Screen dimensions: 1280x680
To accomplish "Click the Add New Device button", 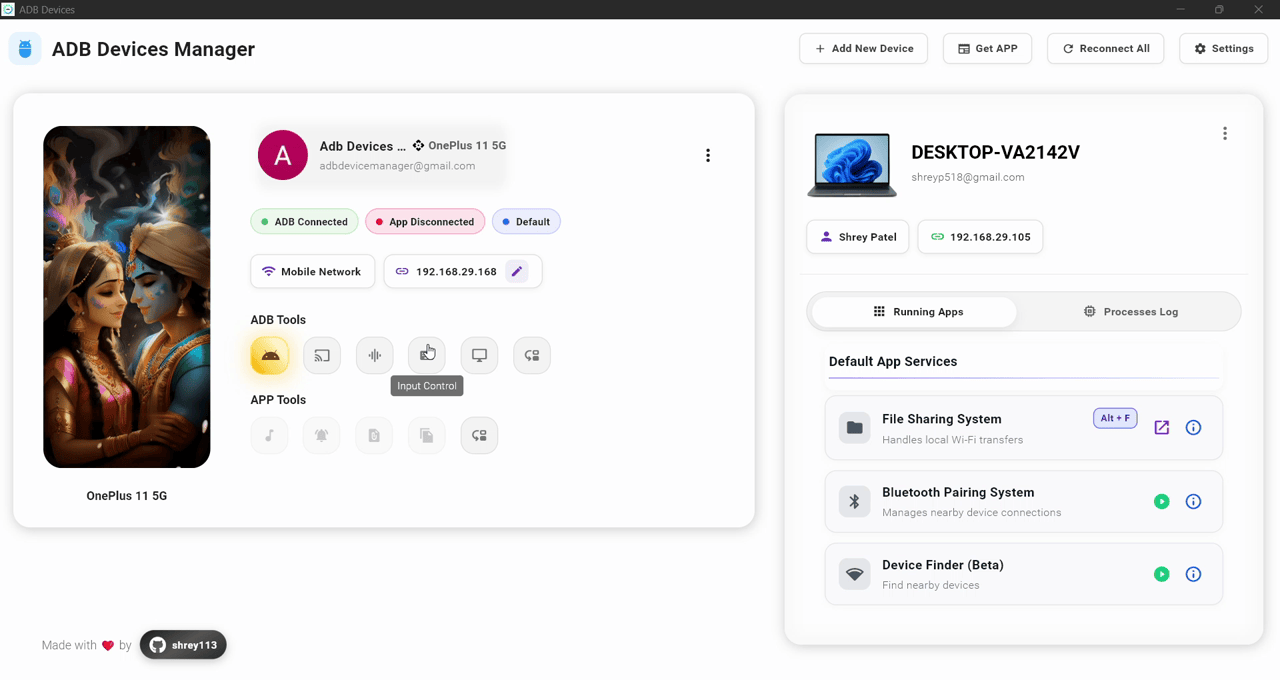I will (x=863, y=48).
